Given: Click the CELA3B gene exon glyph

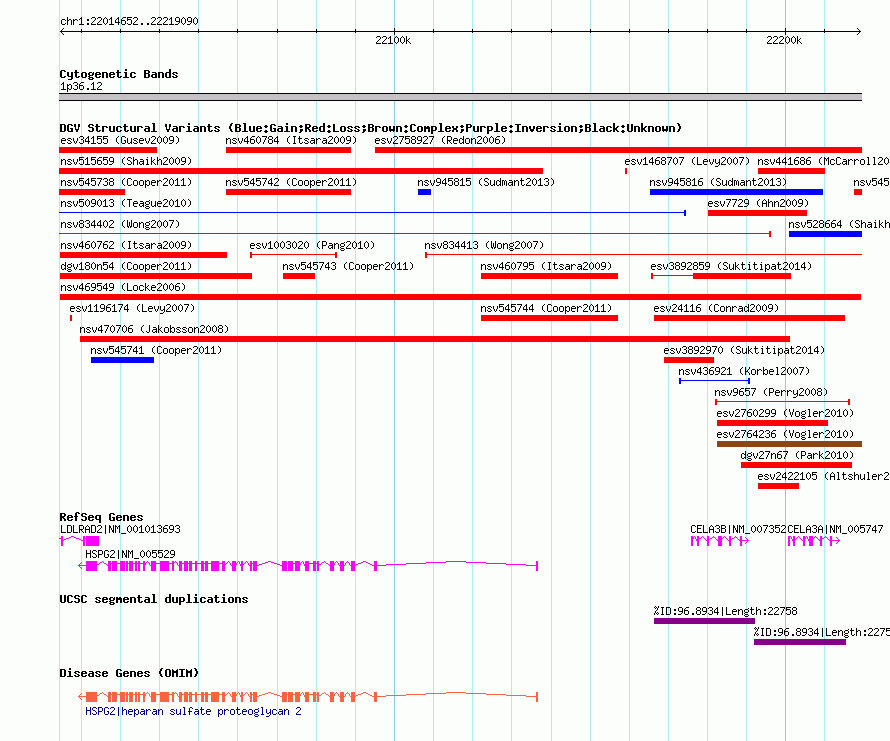Looking at the screenshot, I should pos(719,541).
